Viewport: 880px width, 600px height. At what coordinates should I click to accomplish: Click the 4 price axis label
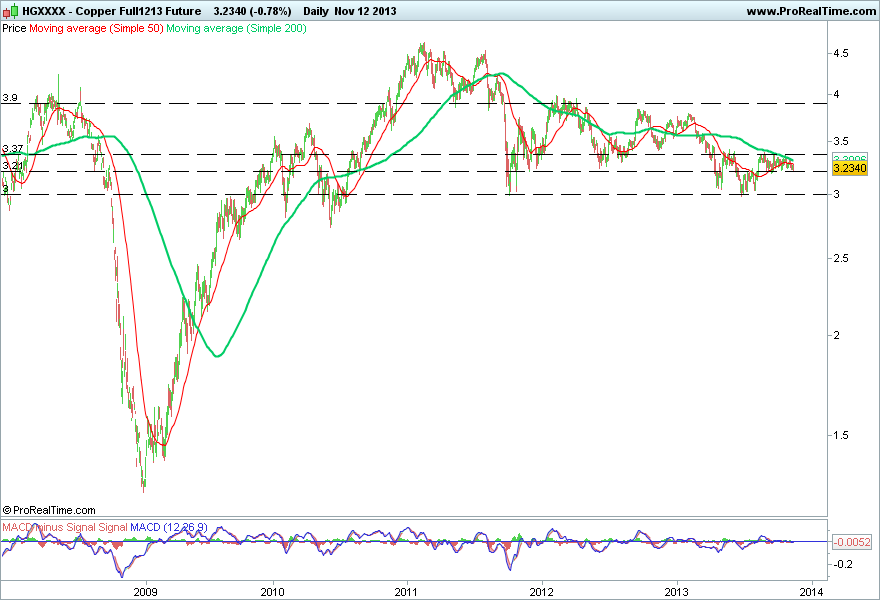click(x=837, y=94)
